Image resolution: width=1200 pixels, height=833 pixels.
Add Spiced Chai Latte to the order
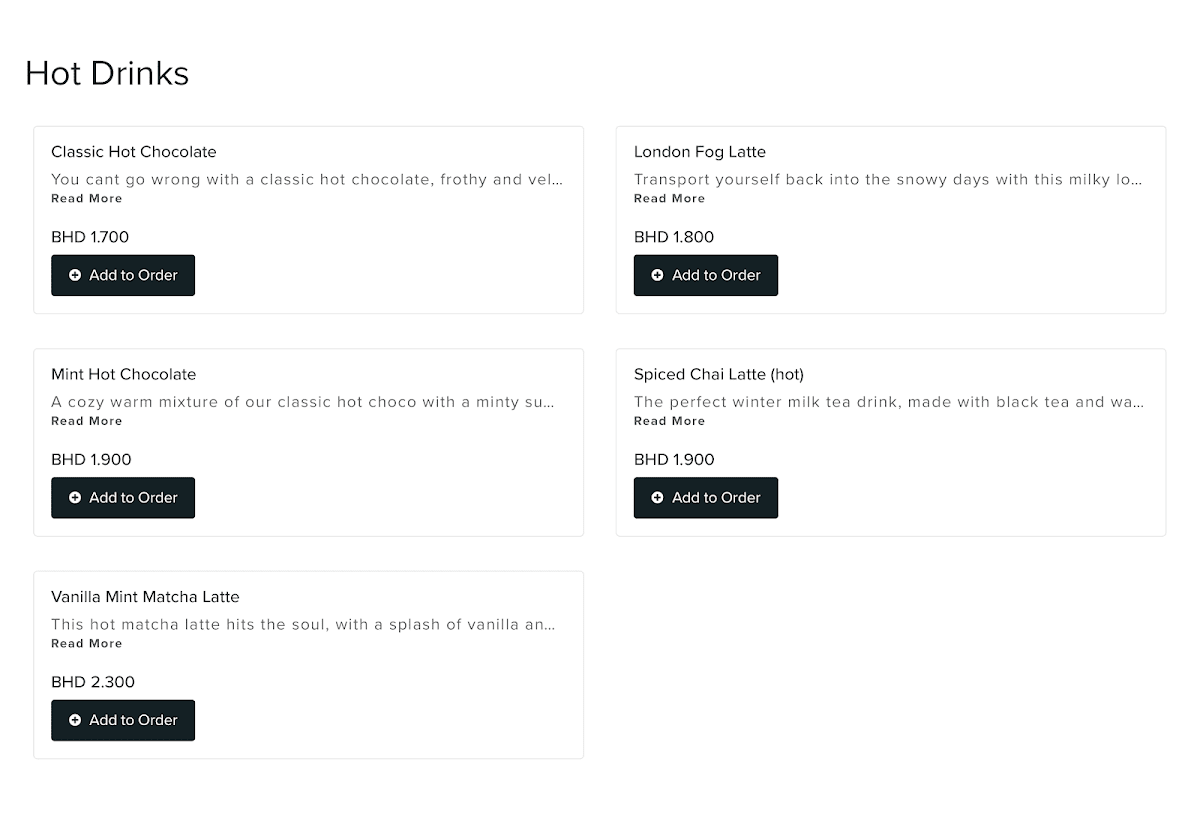(705, 498)
